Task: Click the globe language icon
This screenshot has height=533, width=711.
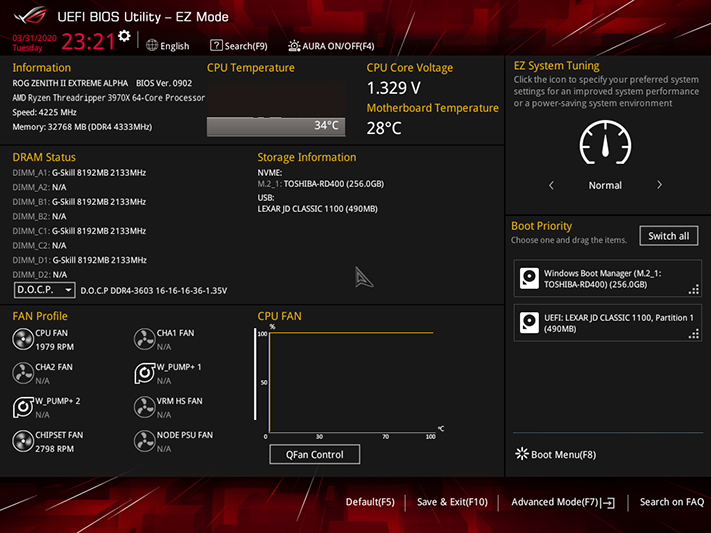Action: (152, 45)
